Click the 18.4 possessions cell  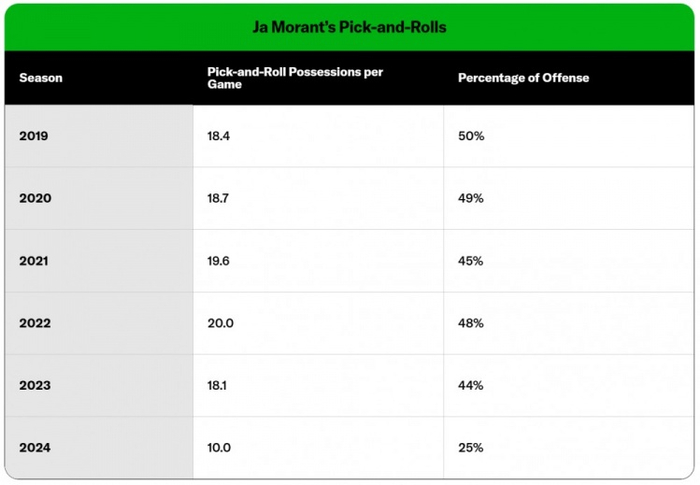point(218,136)
